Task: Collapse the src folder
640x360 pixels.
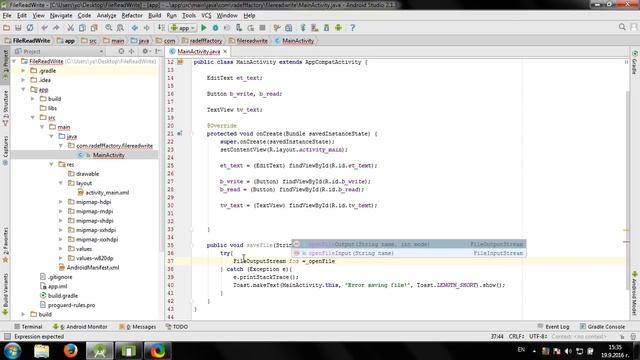Action: pos(33,118)
